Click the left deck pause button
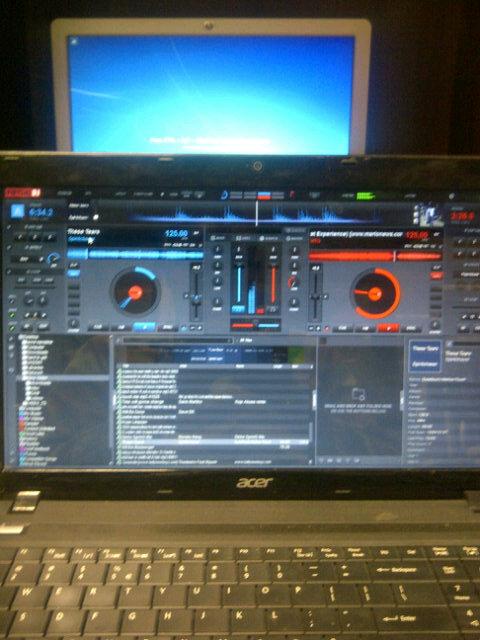 [121, 328]
